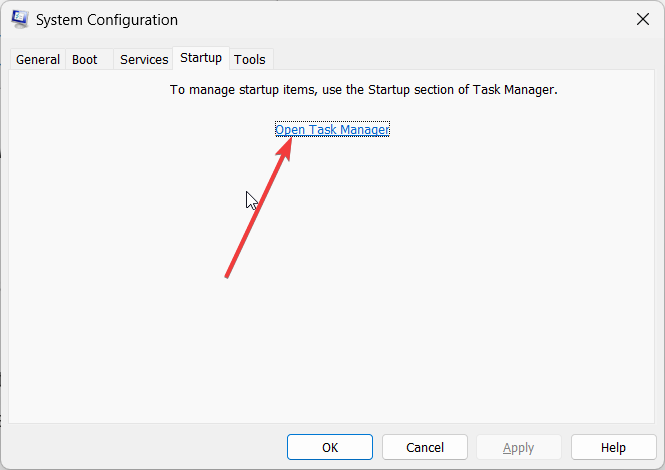Image resolution: width=665 pixels, height=470 pixels.
Task: Click the Startup tab
Action: (201, 58)
